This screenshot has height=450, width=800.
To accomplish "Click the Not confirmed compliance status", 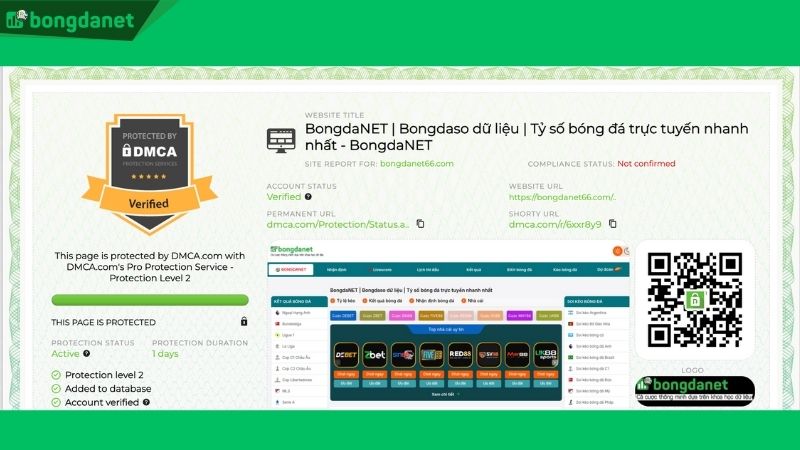I will (x=646, y=163).
